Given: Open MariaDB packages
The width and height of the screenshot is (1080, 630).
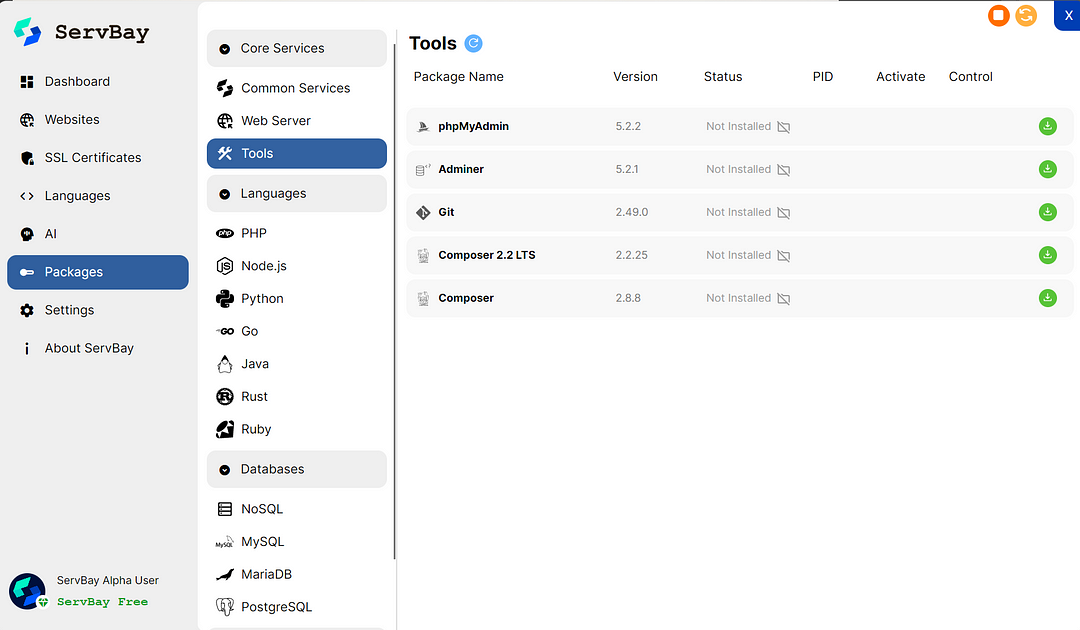Looking at the screenshot, I should 296,574.
